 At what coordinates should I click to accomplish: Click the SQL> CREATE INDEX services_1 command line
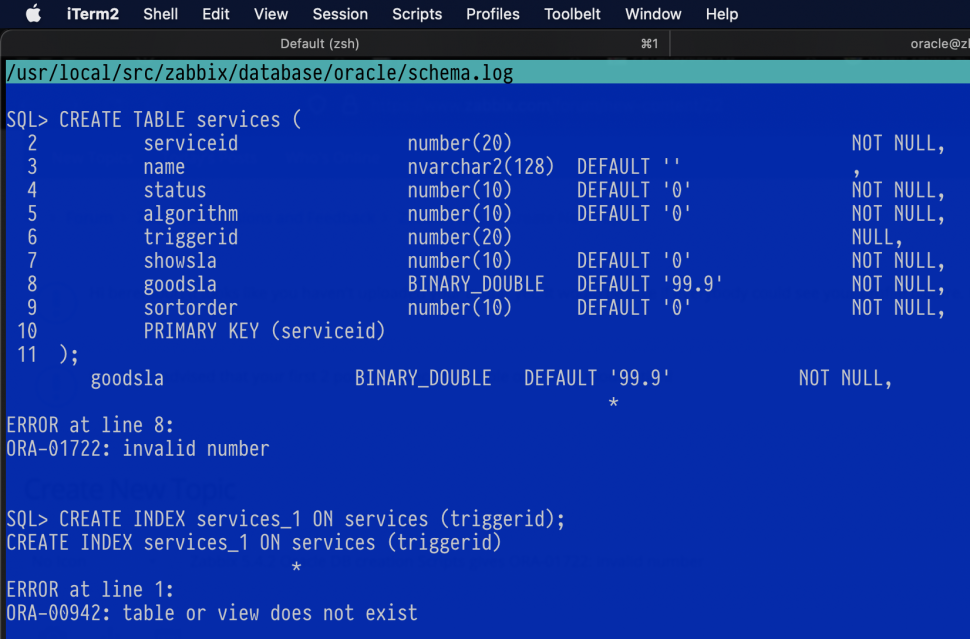coord(286,519)
